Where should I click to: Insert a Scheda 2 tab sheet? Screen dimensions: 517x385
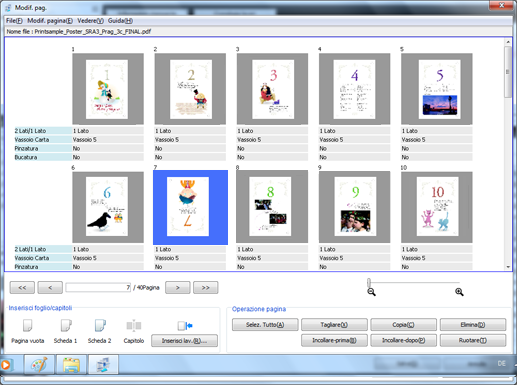pyautogui.click(x=100, y=326)
